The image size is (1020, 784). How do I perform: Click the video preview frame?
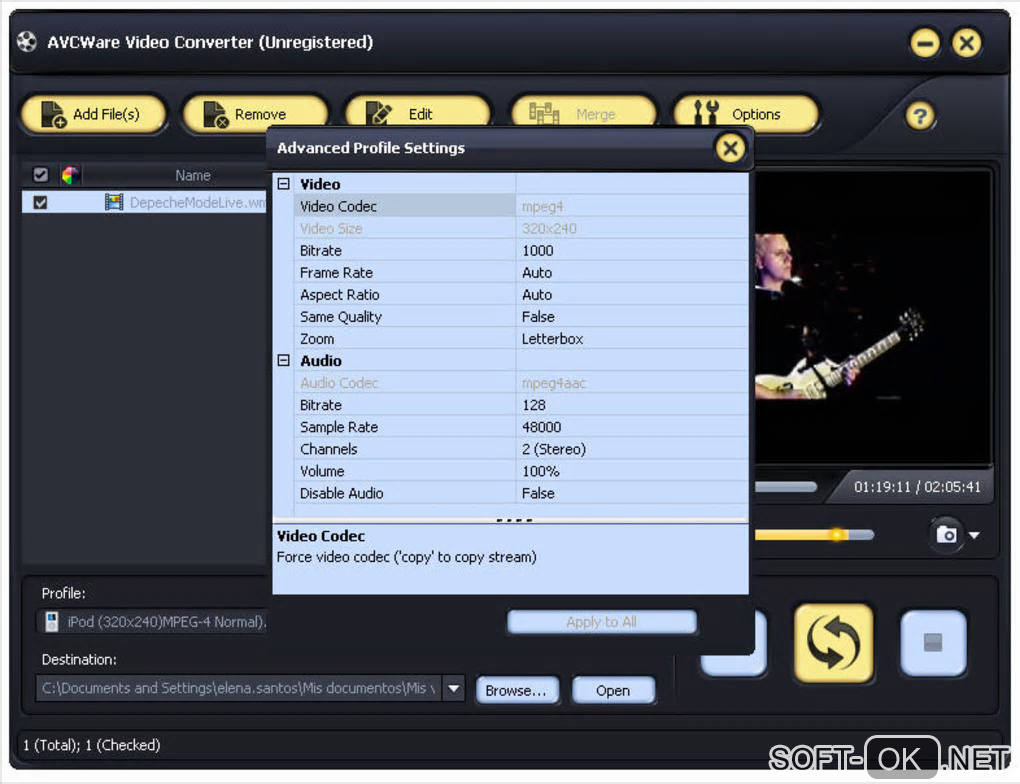coord(872,318)
